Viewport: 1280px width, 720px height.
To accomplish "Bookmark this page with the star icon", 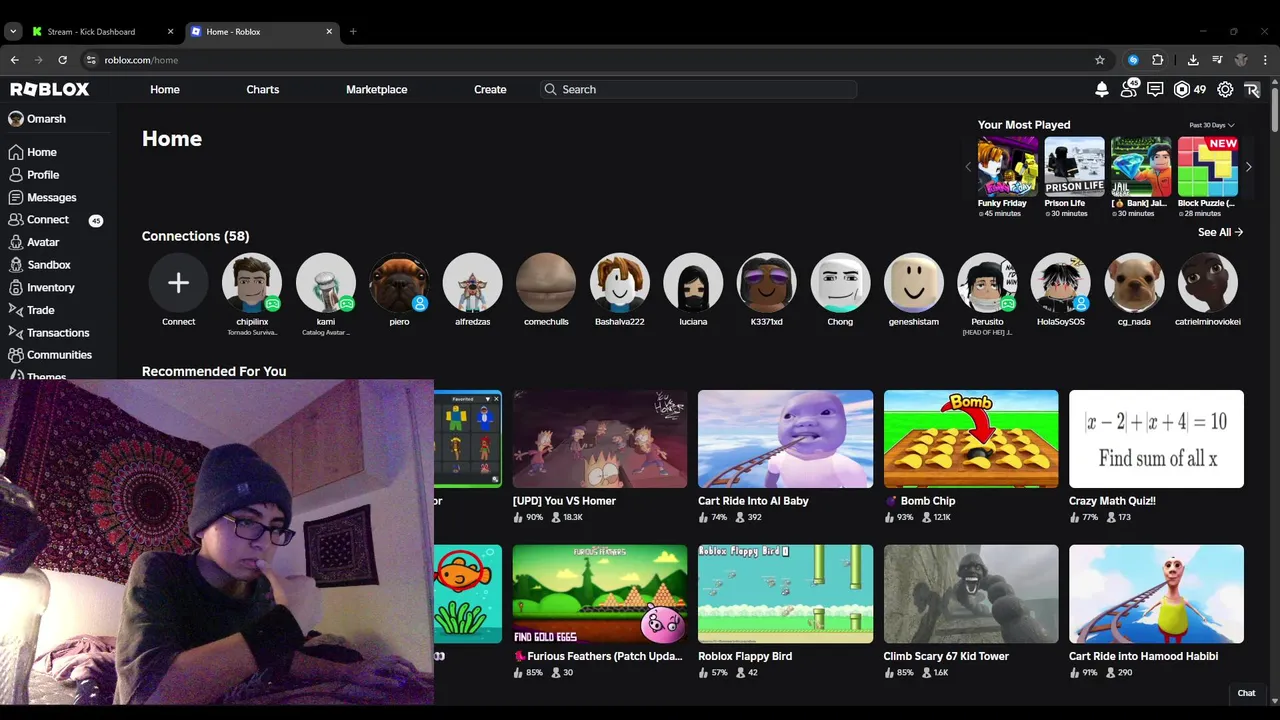I will coord(1100,60).
